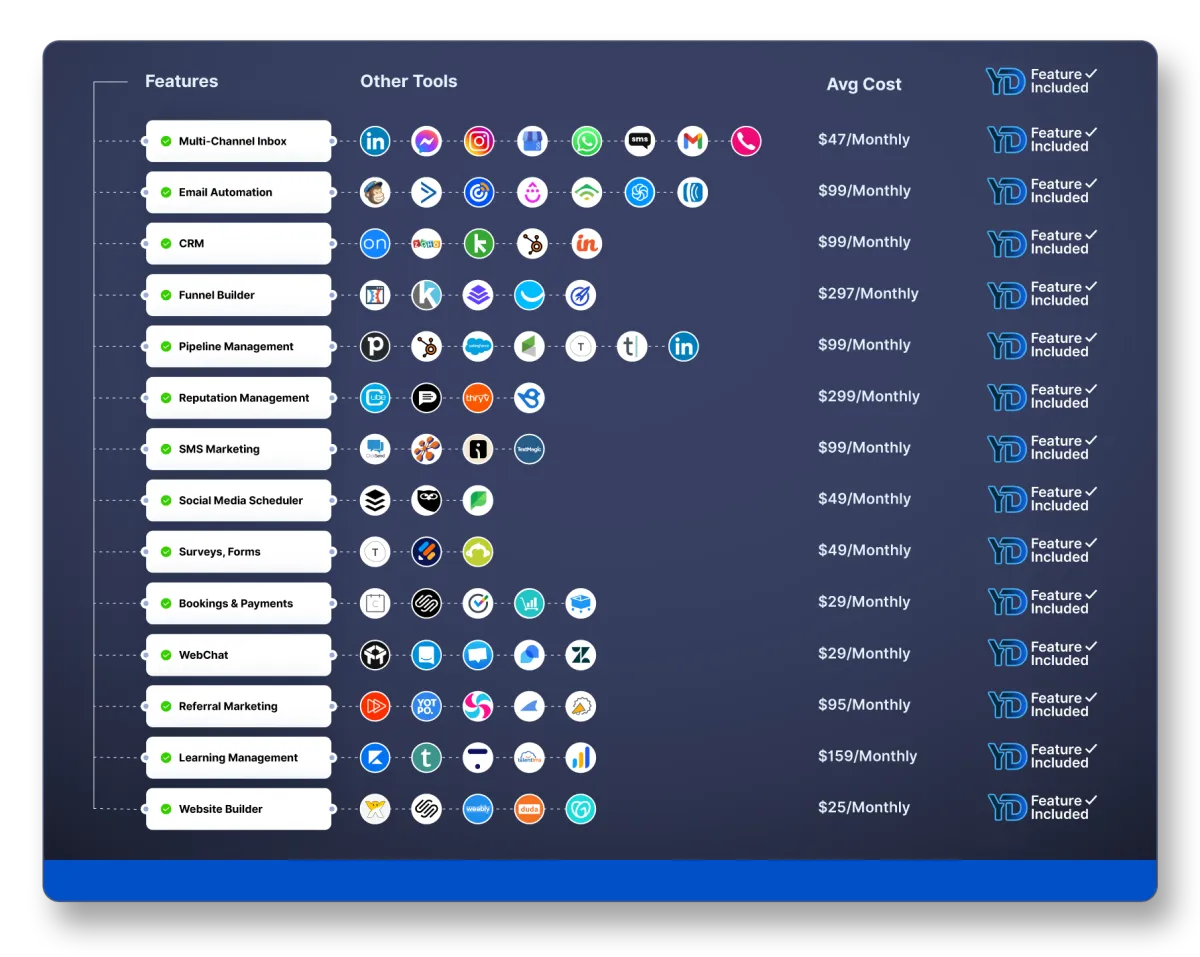1200x957 pixels.
Task: Select the TalentLMS cloud icon
Action: click(530, 758)
